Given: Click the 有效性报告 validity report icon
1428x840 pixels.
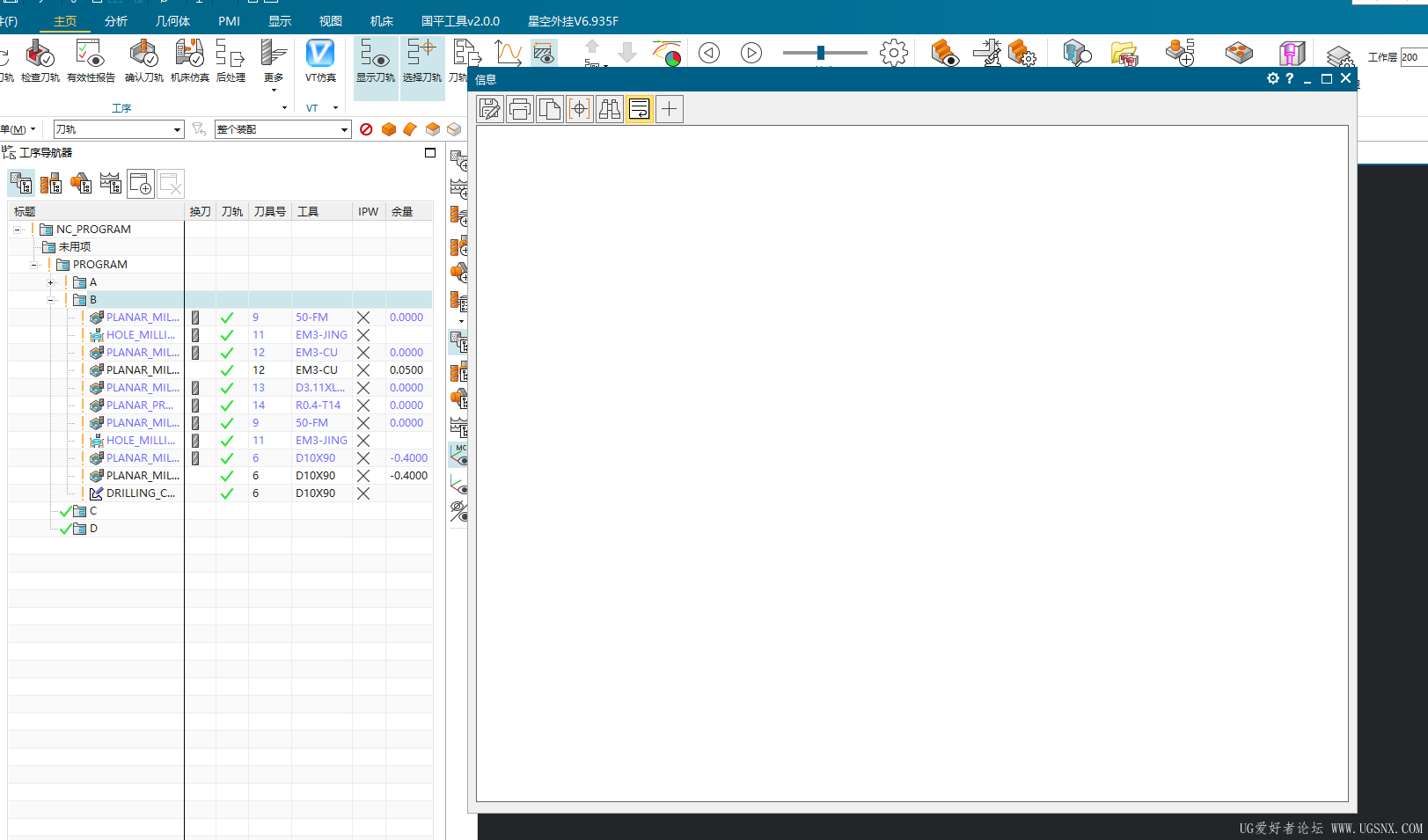Looking at the screenshot, I should tap(91, 61).
